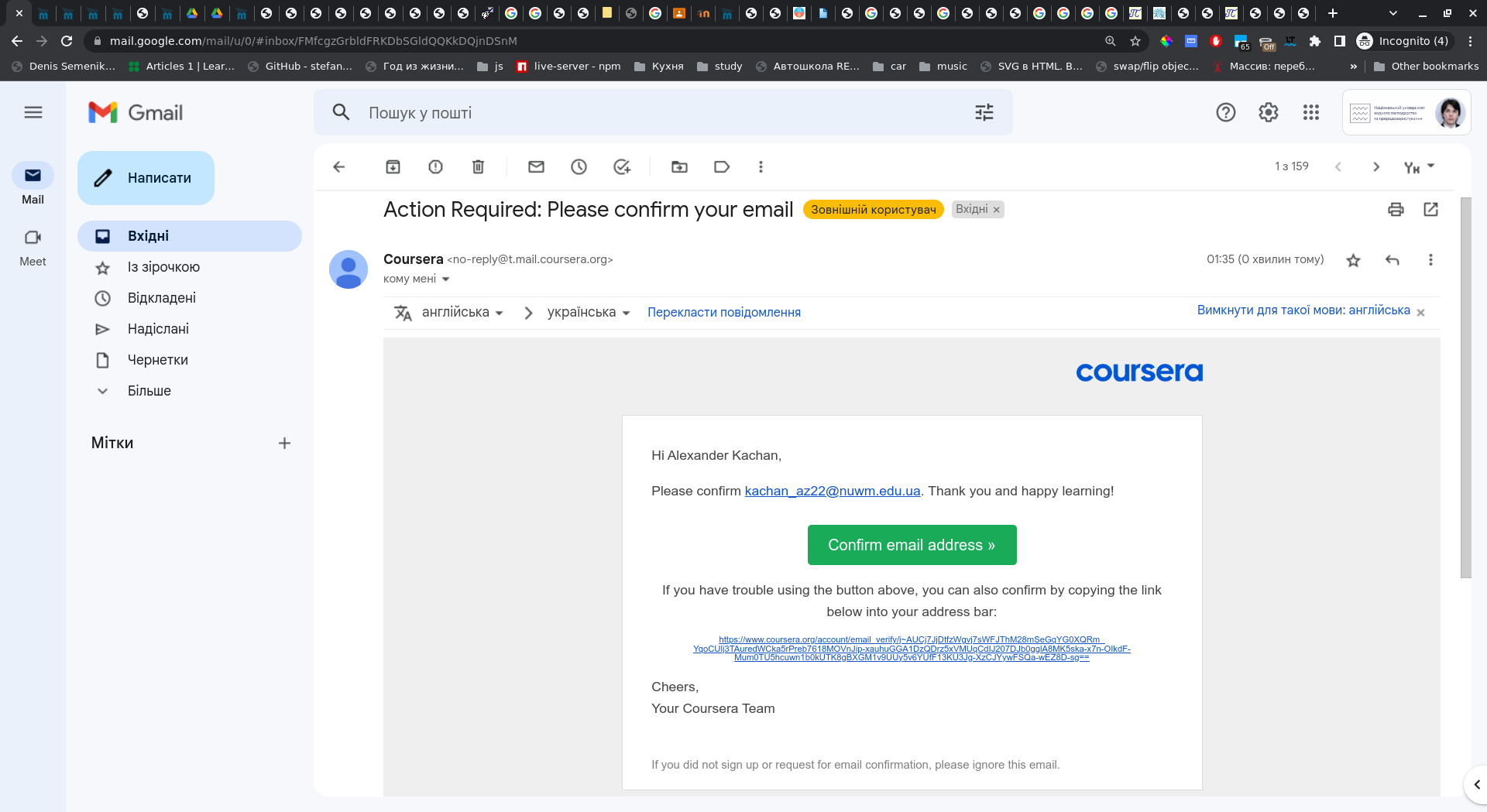
Task: Snooze this email with the clock icon
Action: click(579, 167)
